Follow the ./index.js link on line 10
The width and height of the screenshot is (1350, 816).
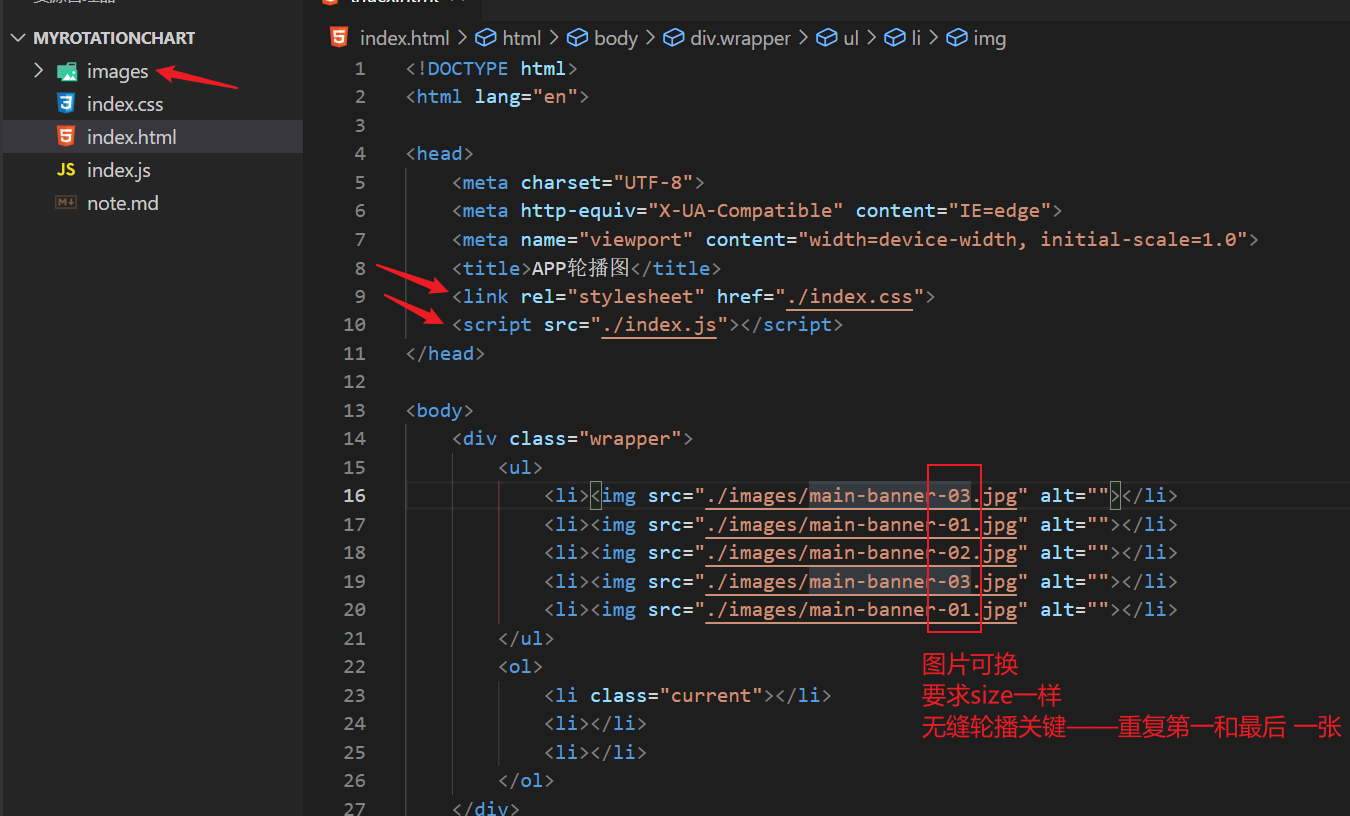point(658,325)
